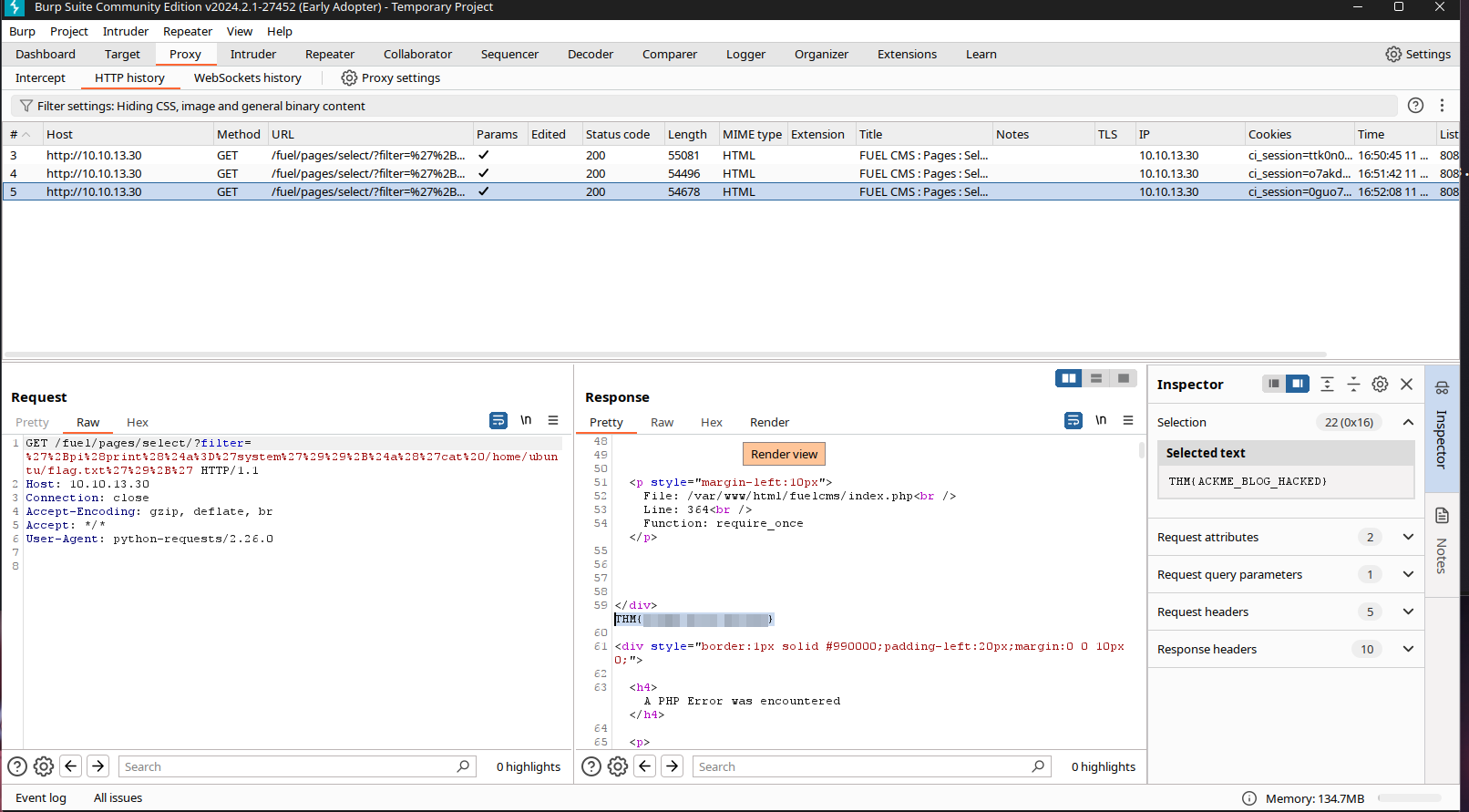The height and width of the screenshot is (812, 1469).
Task: Open Request search settings gear
Action: [x=44, y=766]
